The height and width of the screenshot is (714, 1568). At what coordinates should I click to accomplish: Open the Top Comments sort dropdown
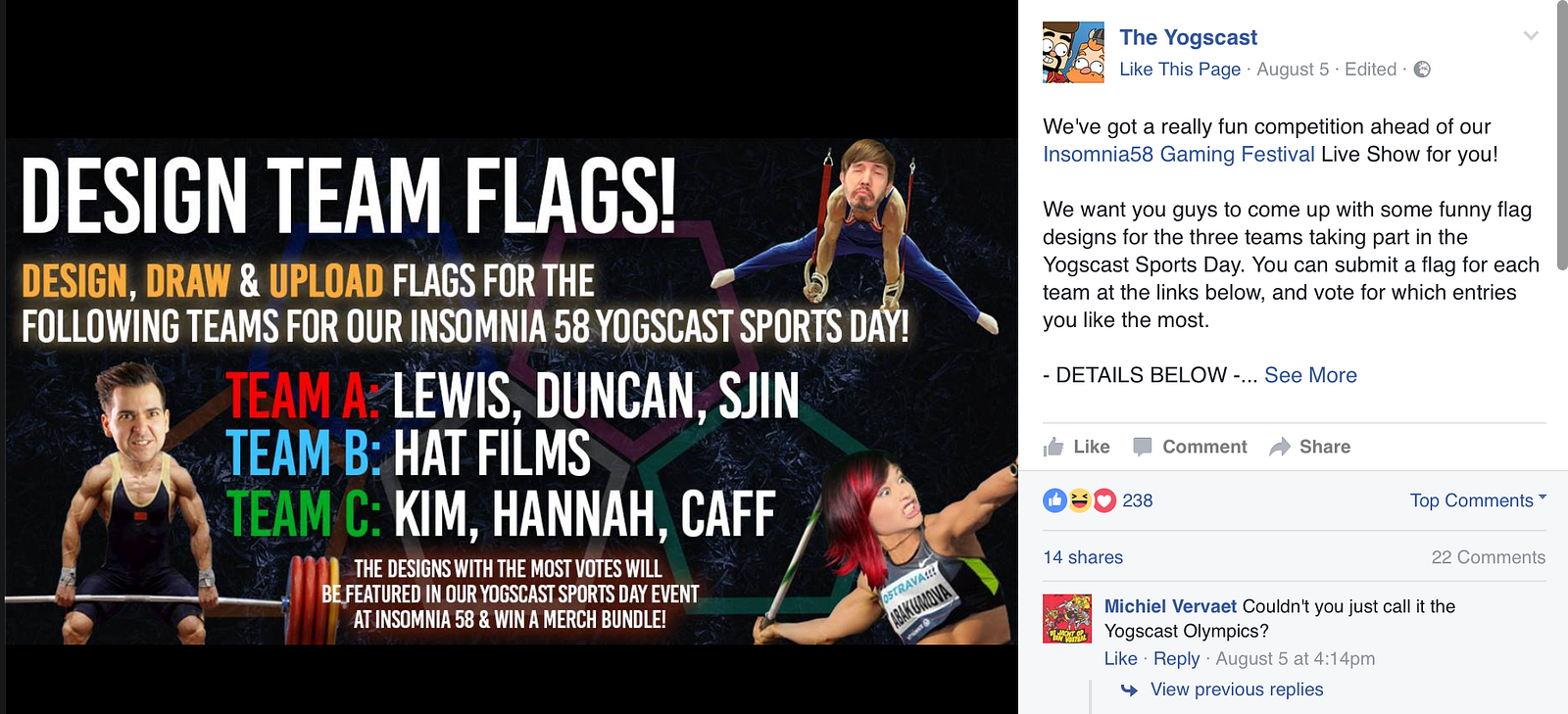(1478, 500)
